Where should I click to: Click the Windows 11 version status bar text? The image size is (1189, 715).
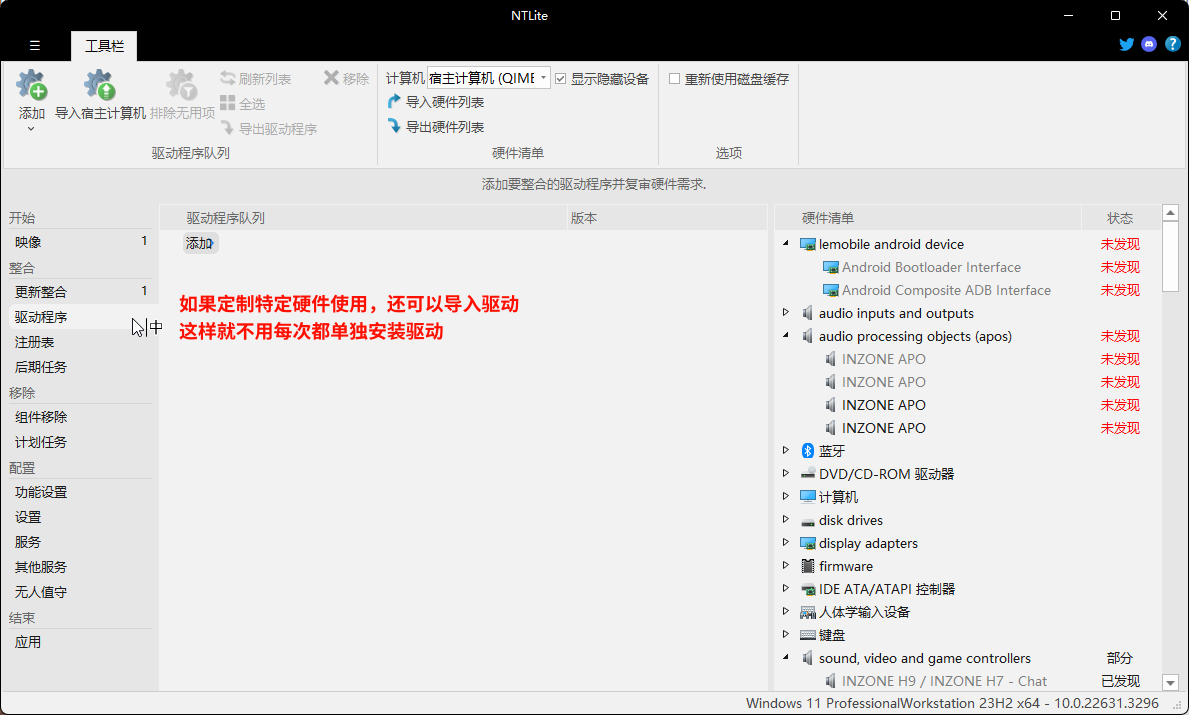[952, 704]
